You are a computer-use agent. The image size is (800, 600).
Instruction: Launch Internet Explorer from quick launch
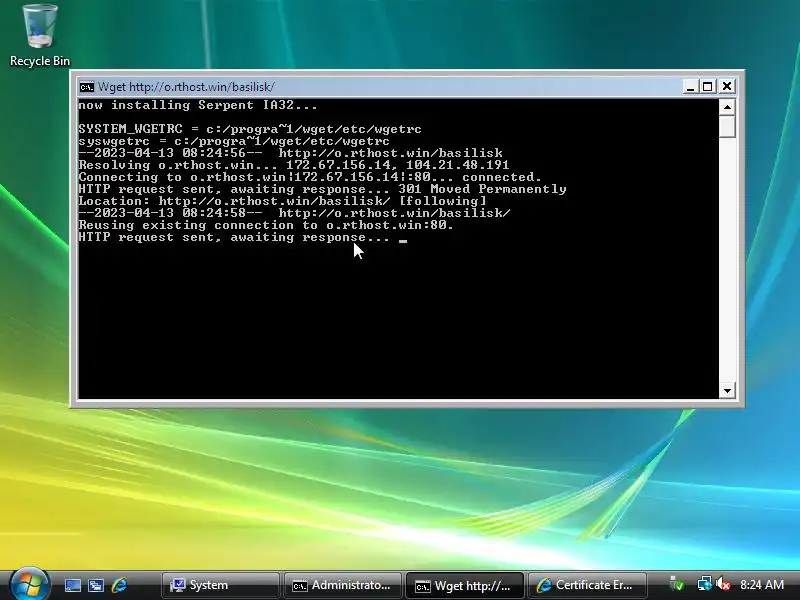pos(119,585)
